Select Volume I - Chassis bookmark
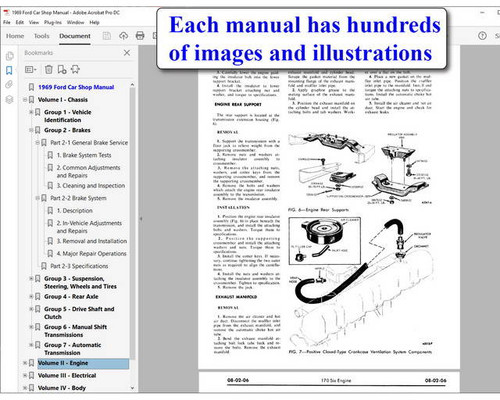 click(x=63, y=100)
